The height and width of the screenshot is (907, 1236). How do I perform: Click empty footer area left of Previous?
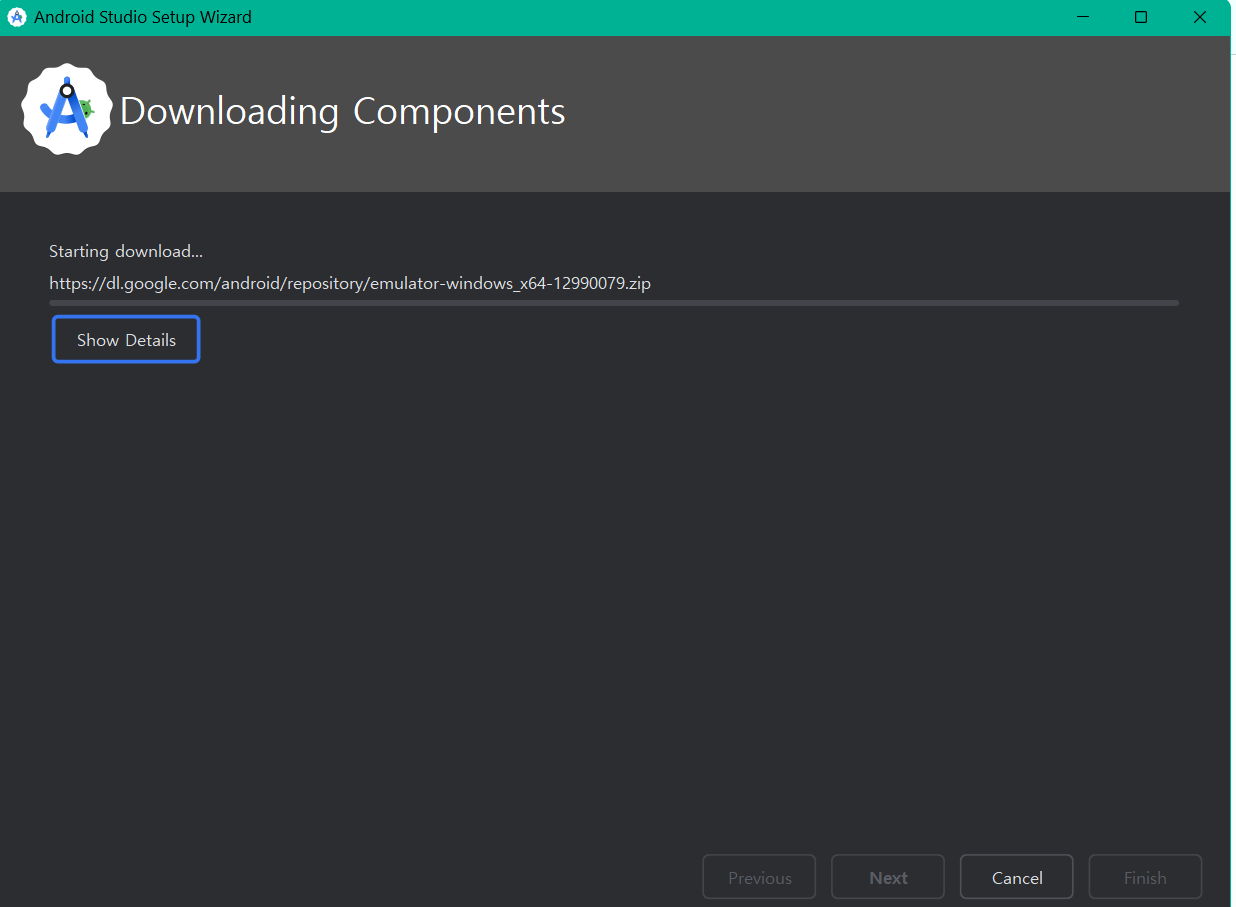tap(350, 878)
